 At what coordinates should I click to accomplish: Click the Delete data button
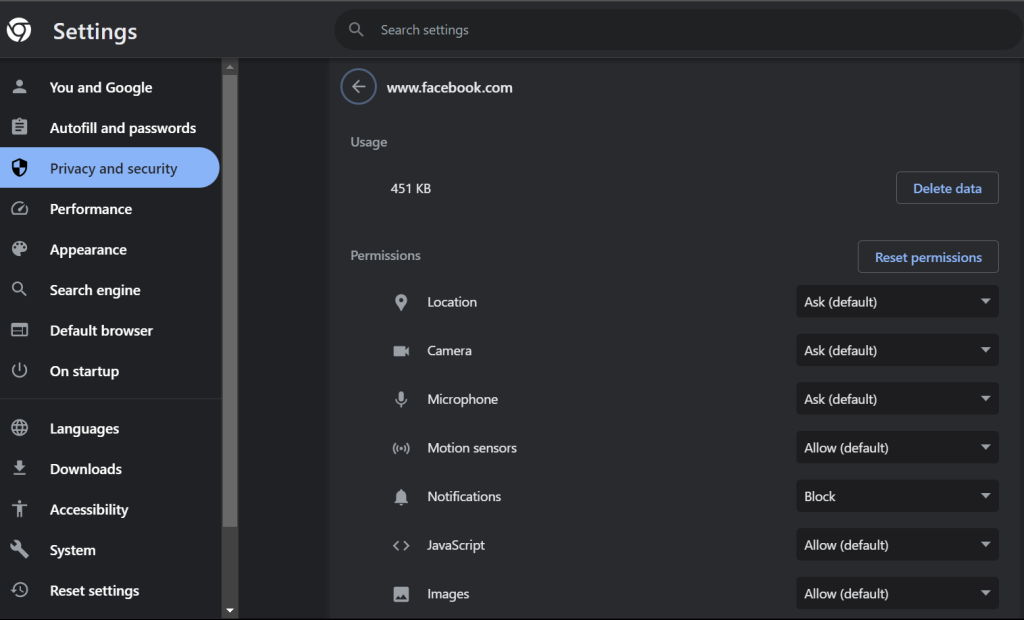pos(947,188)
